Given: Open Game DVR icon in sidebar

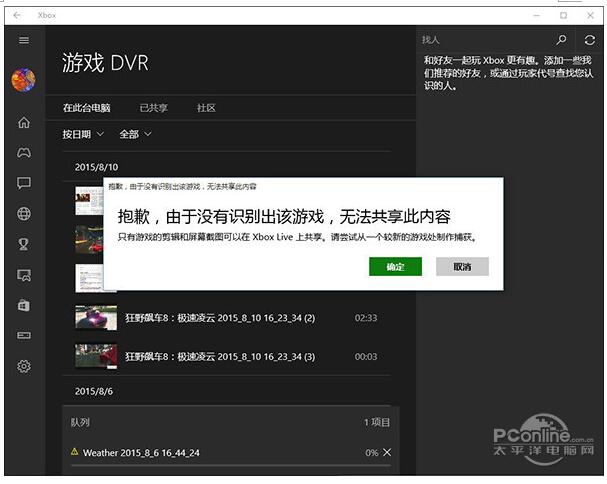Looking at the screenshot, I should 24,274.
